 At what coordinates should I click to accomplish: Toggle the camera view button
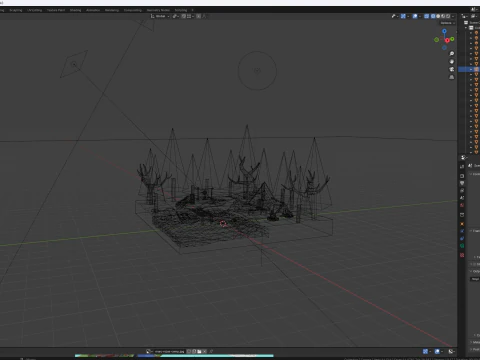tap(452, 69)
